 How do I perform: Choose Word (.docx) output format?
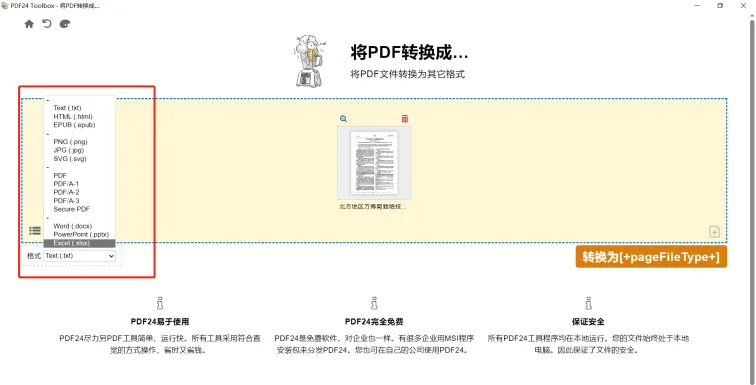73,226
